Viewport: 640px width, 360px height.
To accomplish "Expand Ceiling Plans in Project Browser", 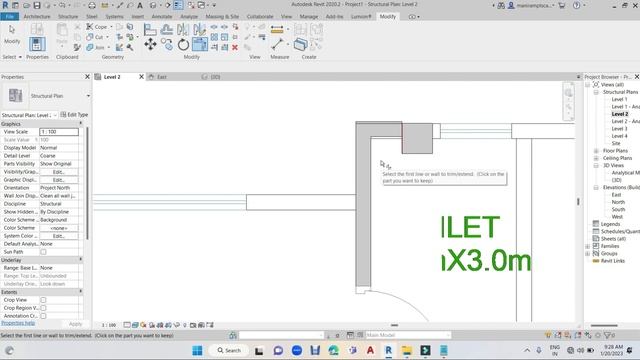I will pyautogui.click(x=596, y=158).
